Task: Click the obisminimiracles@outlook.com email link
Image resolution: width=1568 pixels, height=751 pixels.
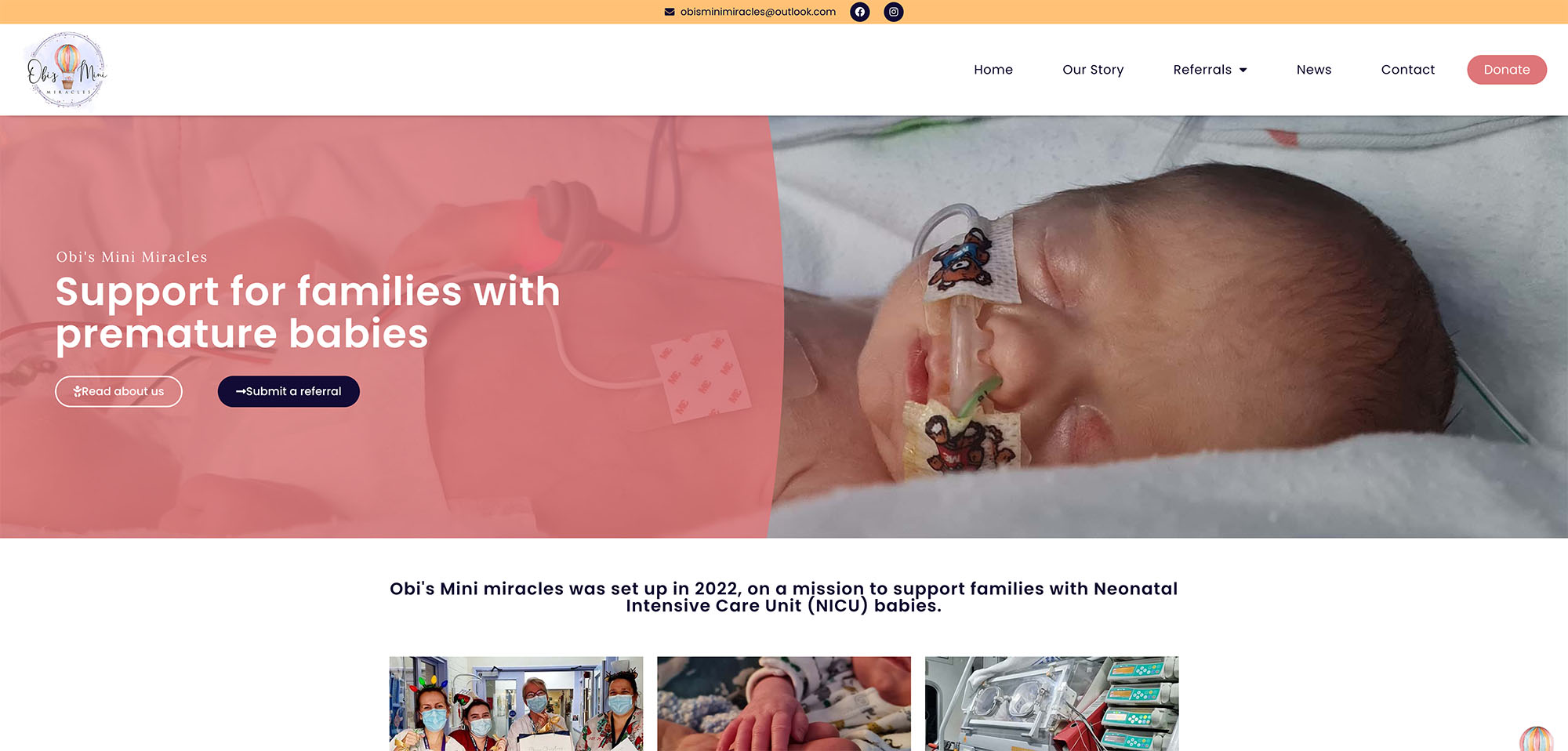Action: 758,12
